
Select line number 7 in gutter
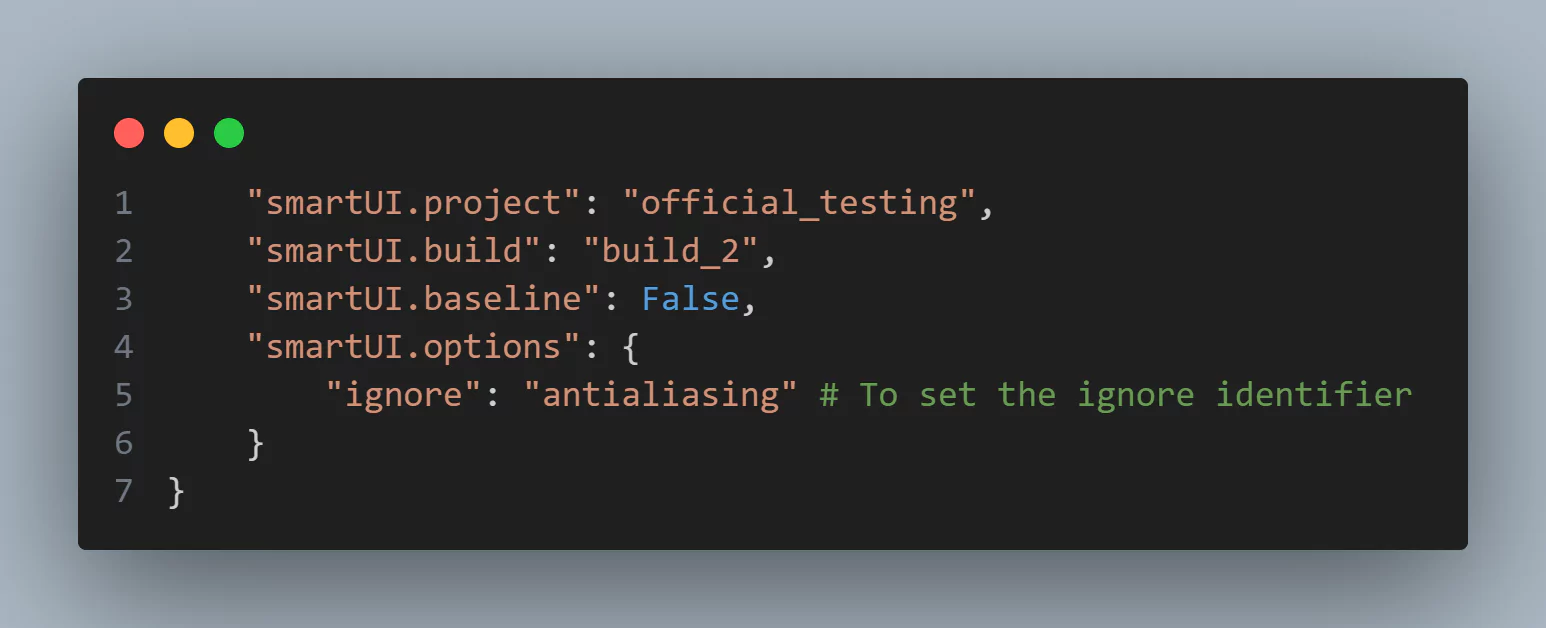click(124, 491)
